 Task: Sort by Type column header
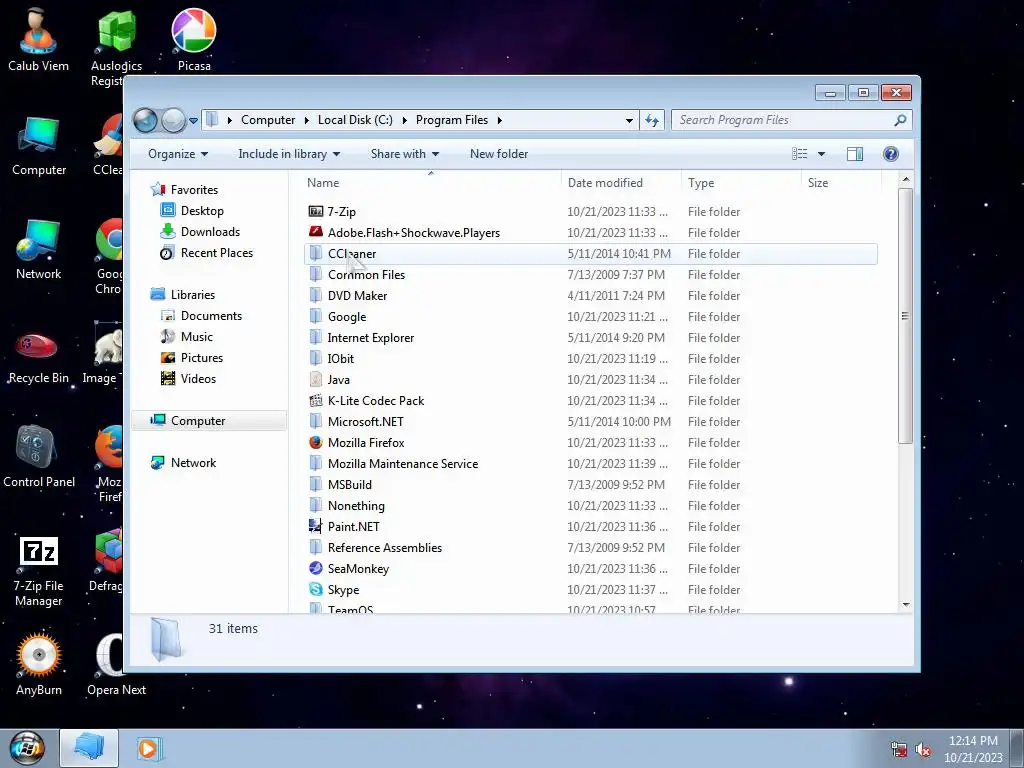741,183
